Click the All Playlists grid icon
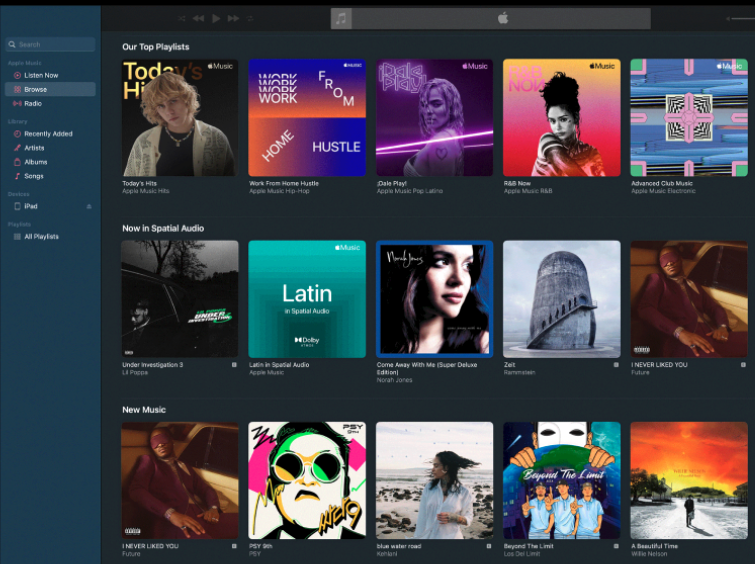 (x=17, y=236)
